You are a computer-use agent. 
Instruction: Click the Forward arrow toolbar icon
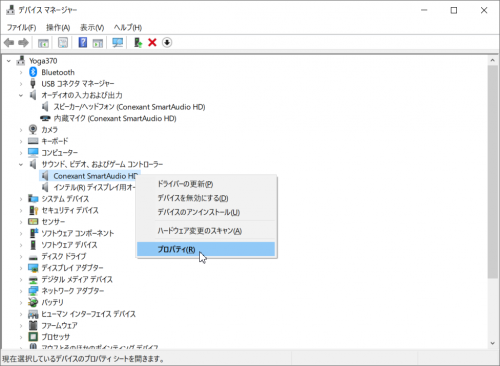[23, 43]
